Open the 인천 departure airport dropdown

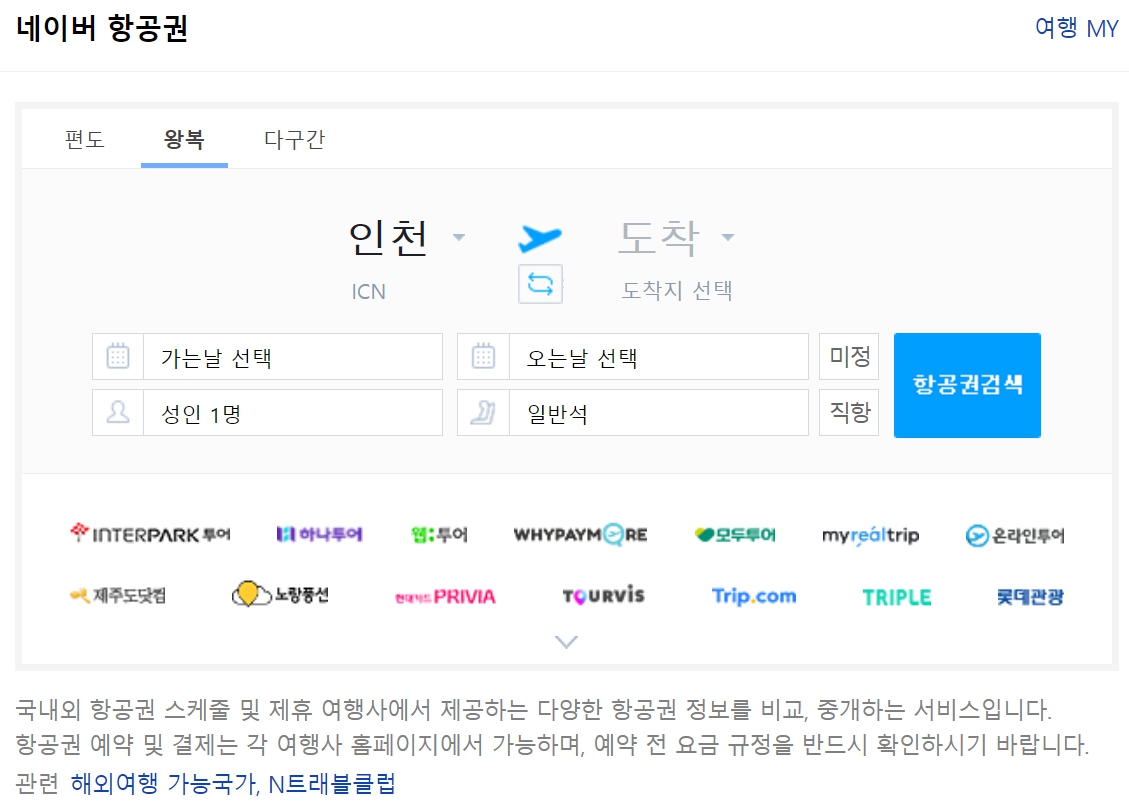[x=407, y=238]
